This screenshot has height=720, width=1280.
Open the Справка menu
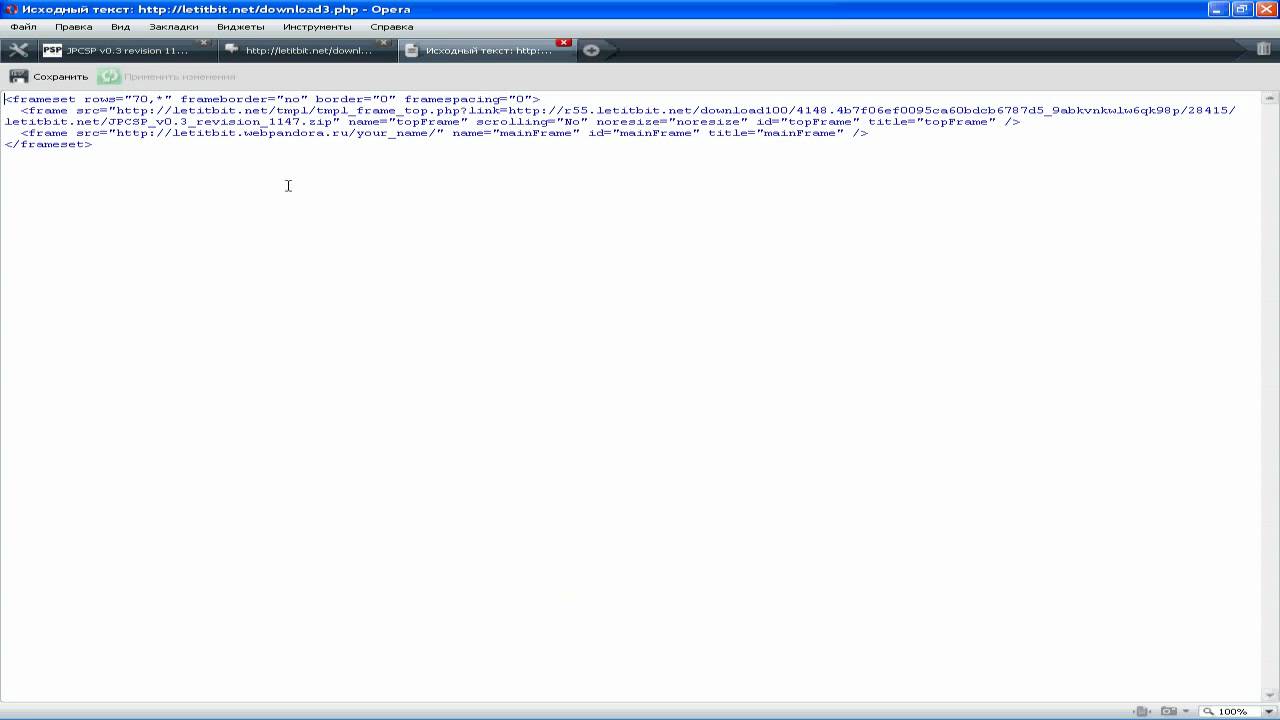391,27
